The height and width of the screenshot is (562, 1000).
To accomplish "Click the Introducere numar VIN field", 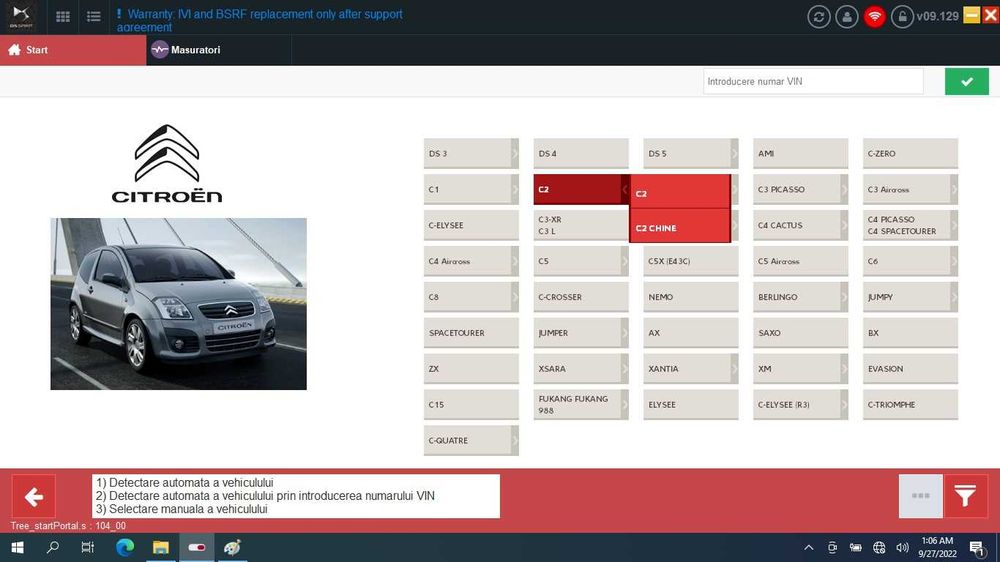I will pos(813,82).
